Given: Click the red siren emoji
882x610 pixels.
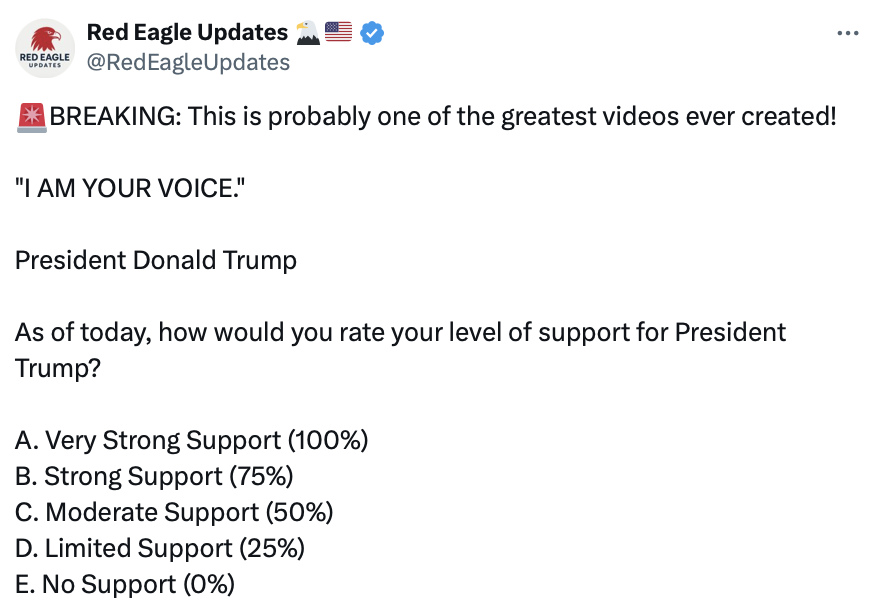Looking at the screenshot, I should (x=31, y=117).
